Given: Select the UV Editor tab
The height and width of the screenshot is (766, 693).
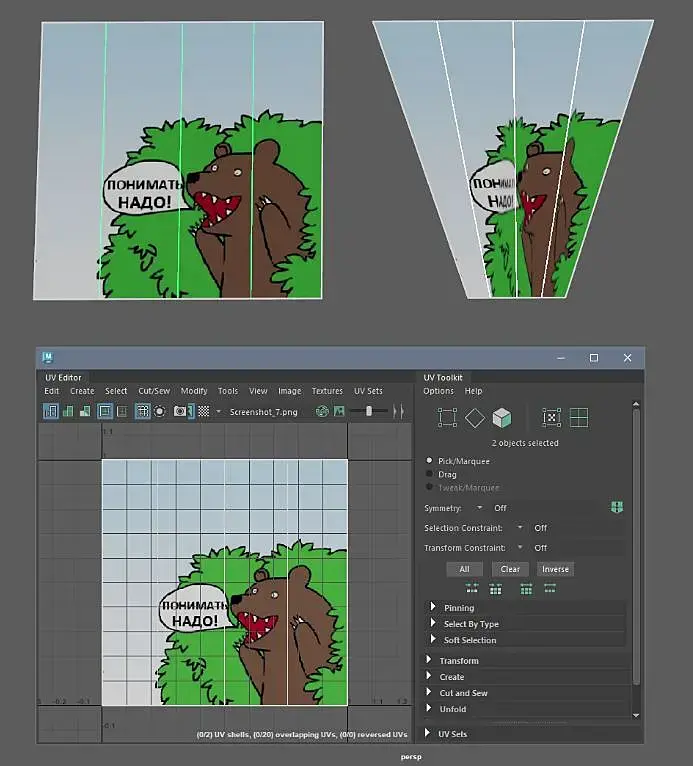Looking at the screenshot, I should click(63, 377).
